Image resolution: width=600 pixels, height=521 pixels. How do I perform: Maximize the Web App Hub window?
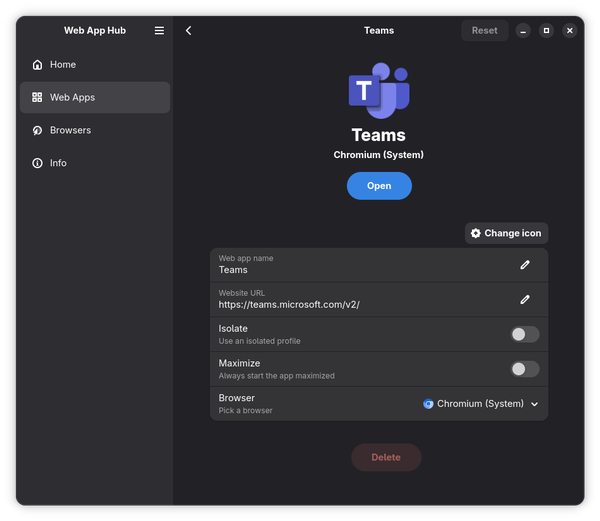click(x=546, y=31)
